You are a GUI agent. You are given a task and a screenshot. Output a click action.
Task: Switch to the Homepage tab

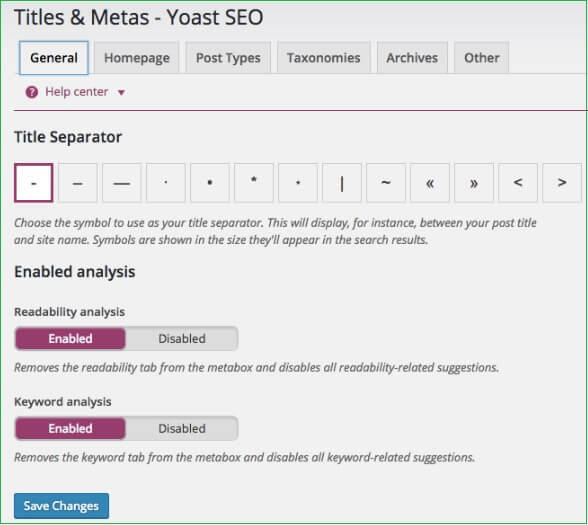pos(137,58)
